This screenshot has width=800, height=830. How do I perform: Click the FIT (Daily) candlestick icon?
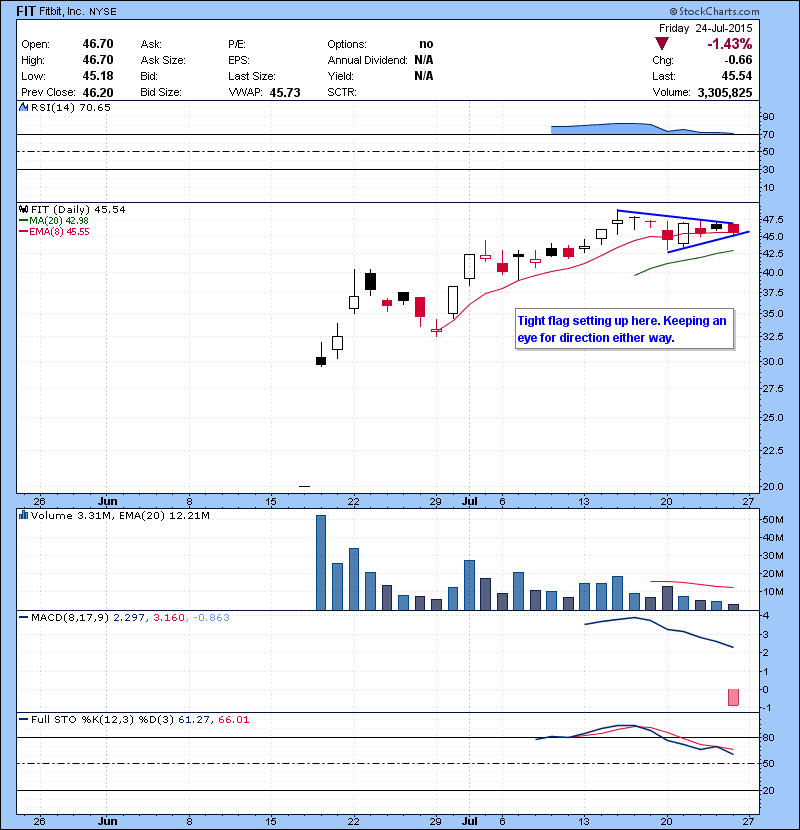[x=23, y=210]
